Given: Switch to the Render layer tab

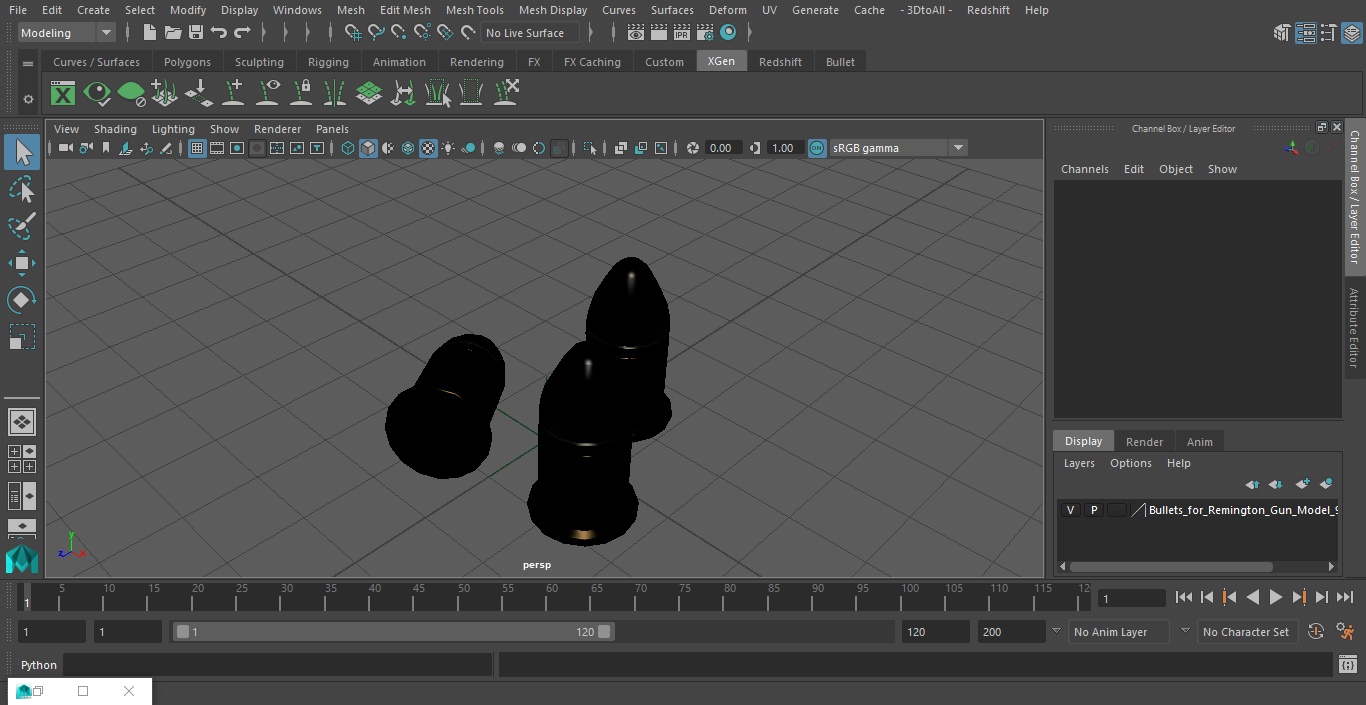Looking at the screenshot, I should point(1144,442).
